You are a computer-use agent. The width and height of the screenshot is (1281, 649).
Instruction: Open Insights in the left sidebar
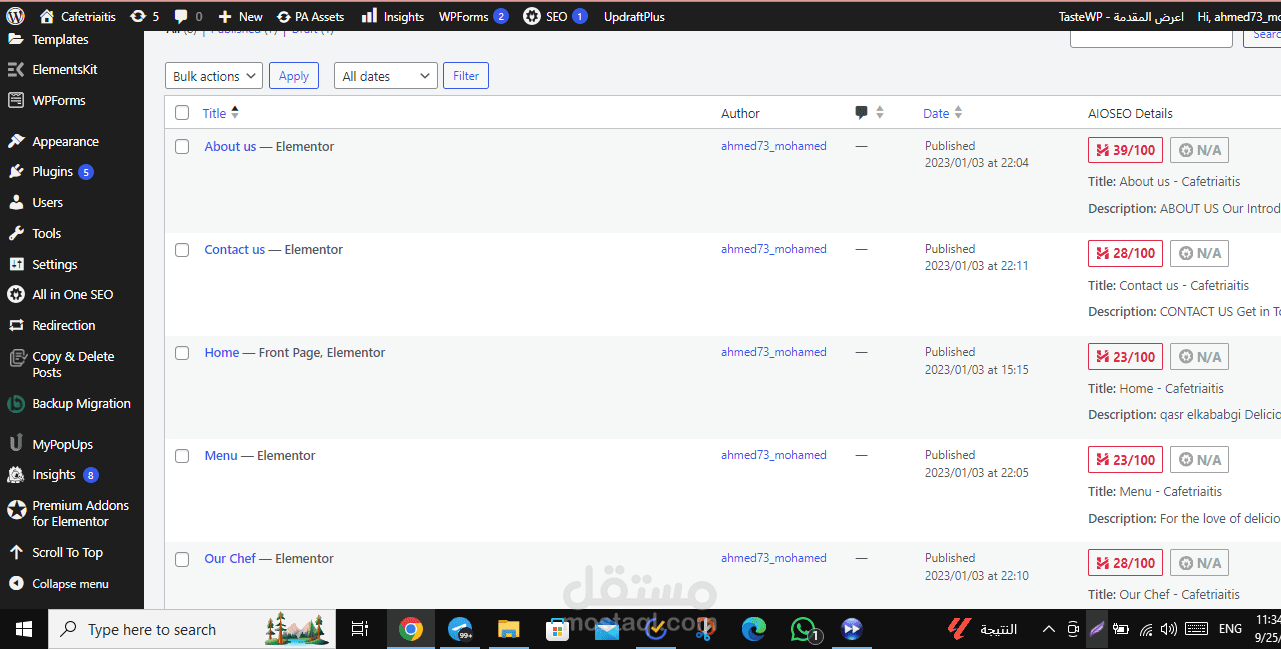(x=53, y=474)
